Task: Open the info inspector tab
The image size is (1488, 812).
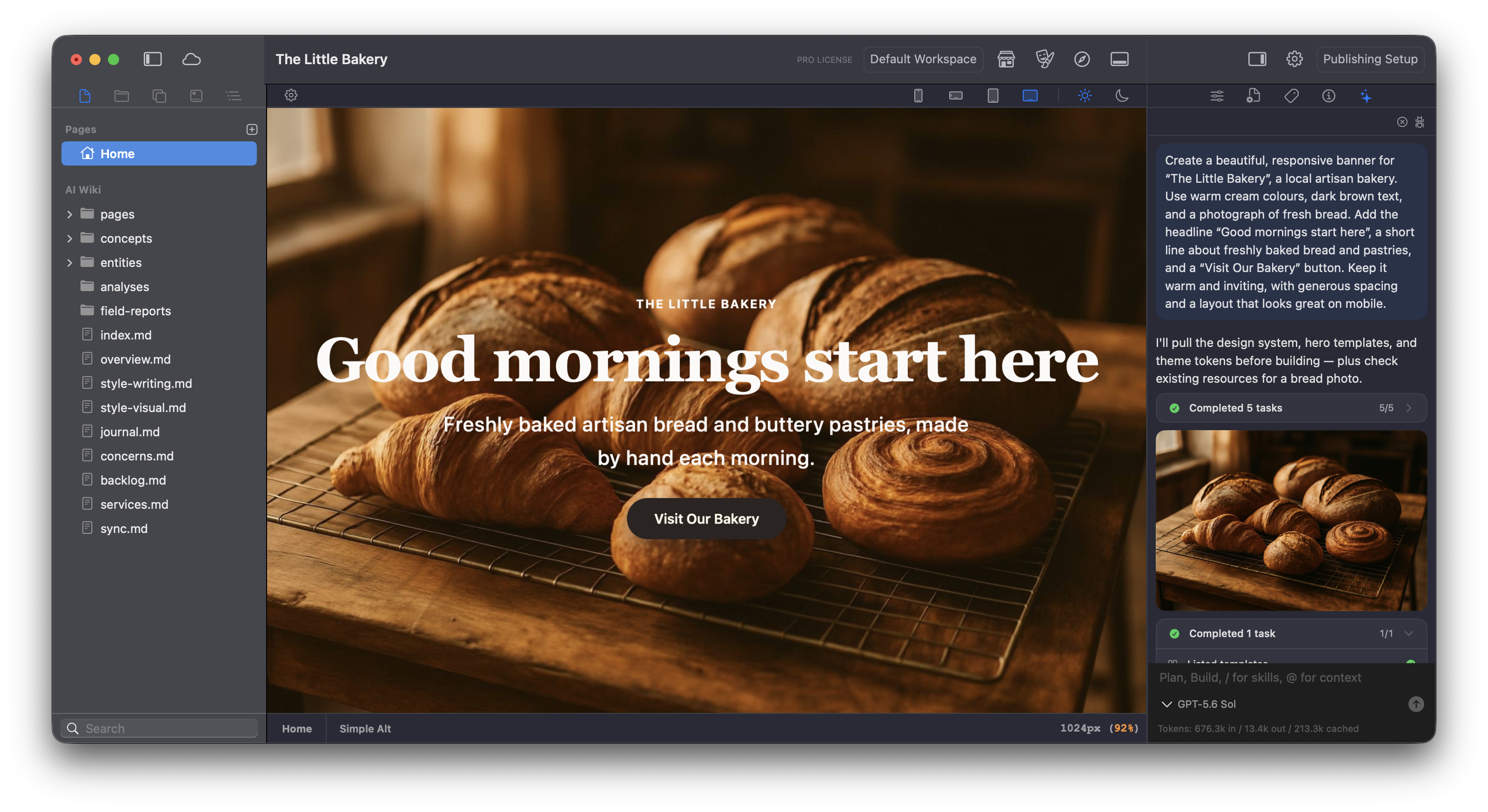Action: pos(1328,96)
